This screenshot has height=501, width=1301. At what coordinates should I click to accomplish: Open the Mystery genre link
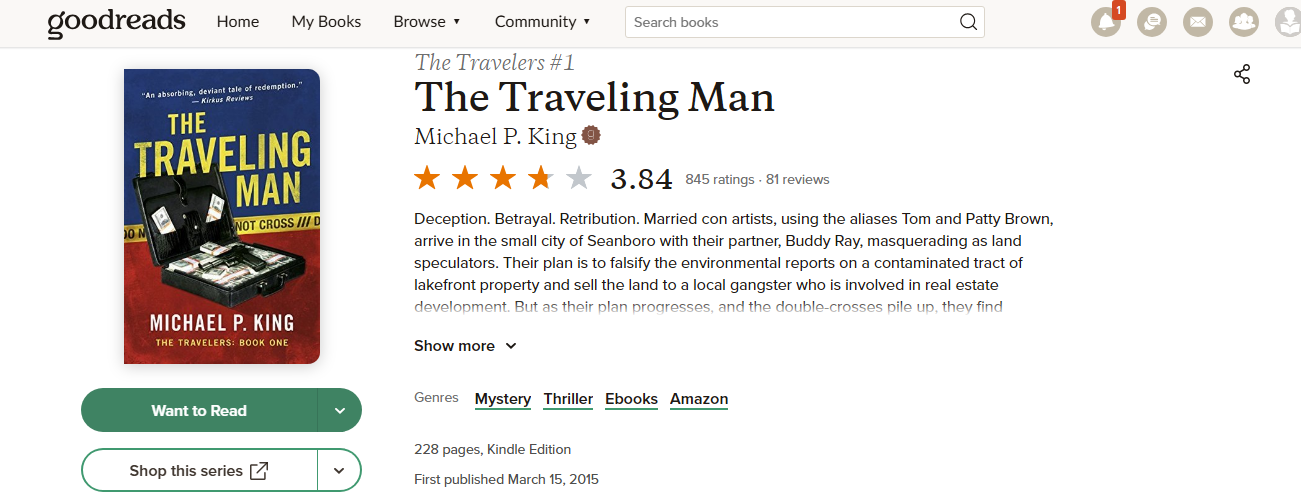coord(503,399)
